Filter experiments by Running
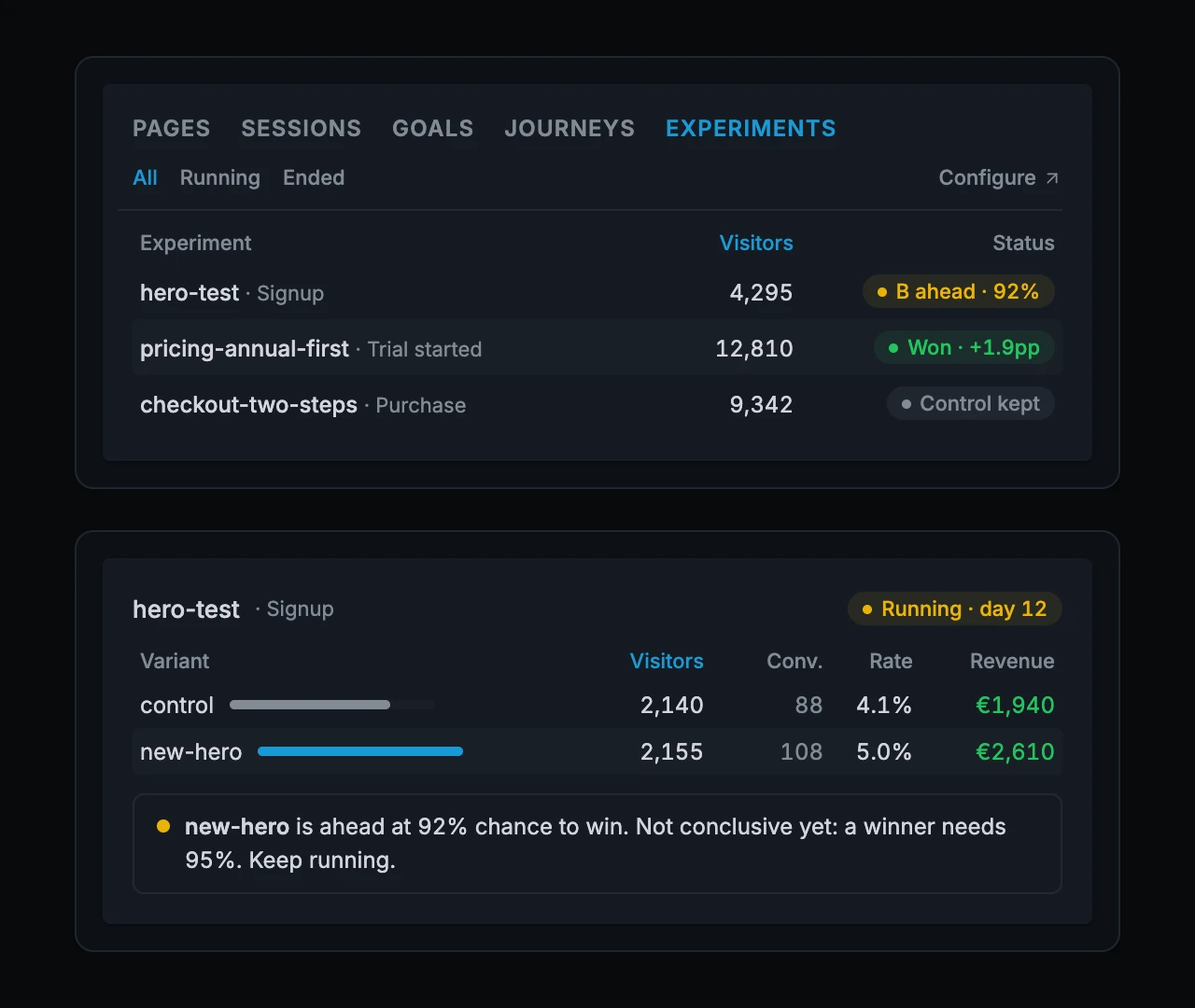This screenshot has height=1008, width=1195. (x=220, y=177)
